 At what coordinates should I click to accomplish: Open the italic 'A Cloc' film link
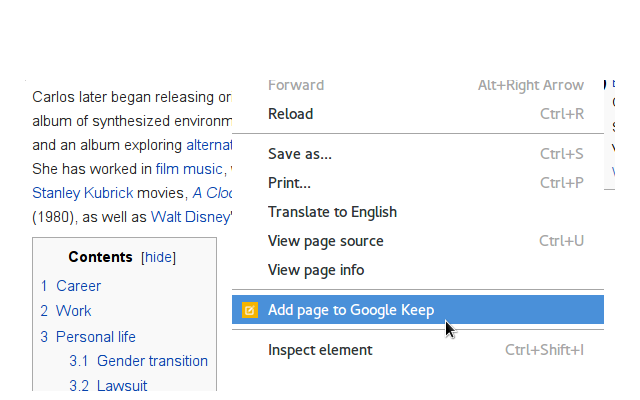(212, 193)
